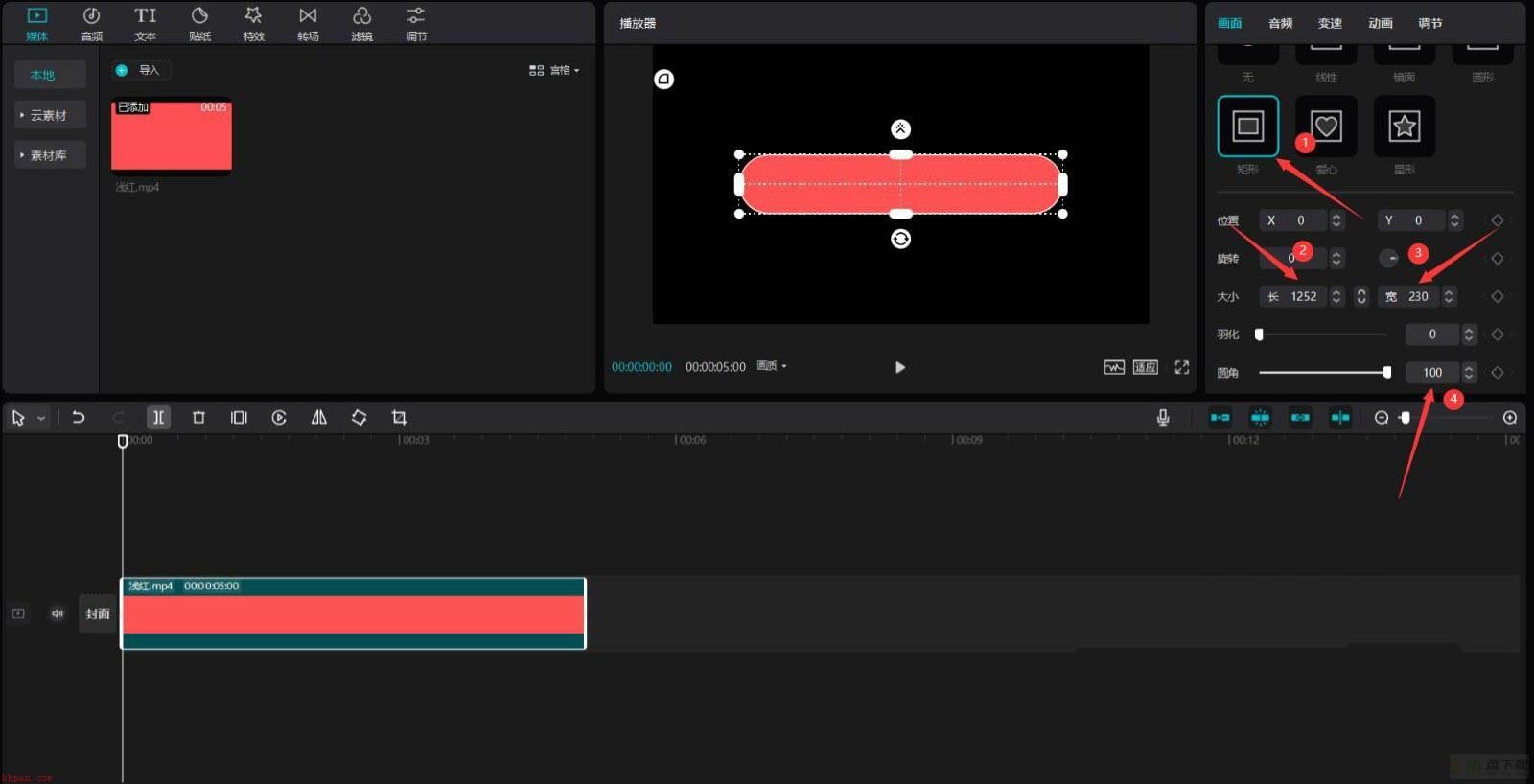The width and height of the screenshot is (1534, 784).
Task: Toggle main track visibility icon
Action: [x=18, y=613]
